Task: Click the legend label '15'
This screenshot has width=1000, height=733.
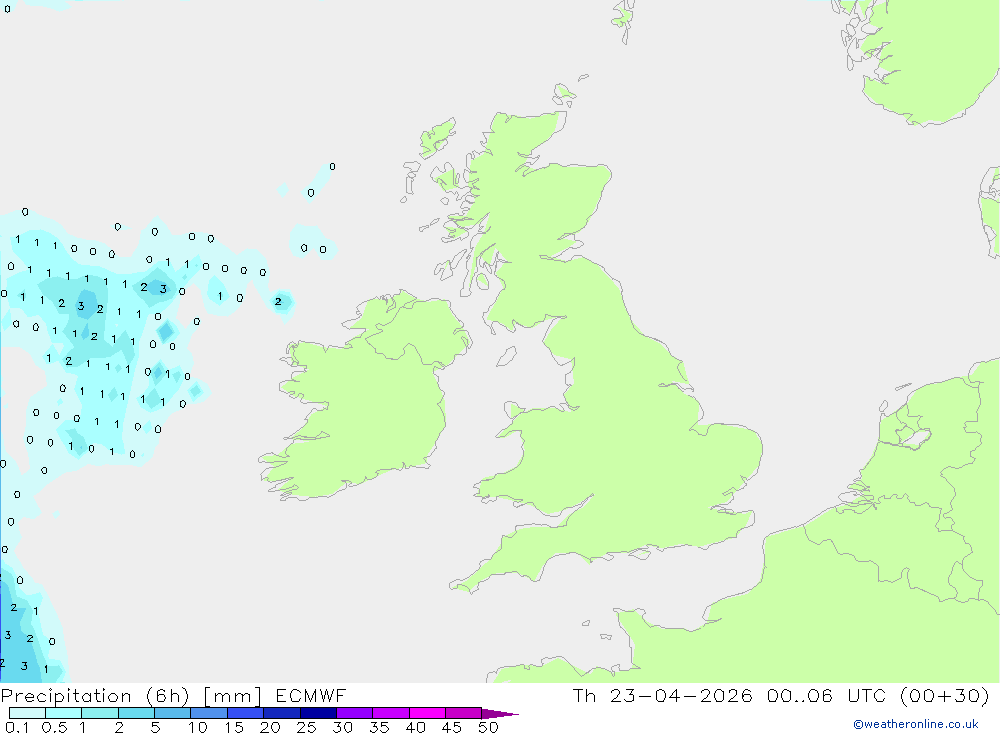Action: tap(234, 727)
